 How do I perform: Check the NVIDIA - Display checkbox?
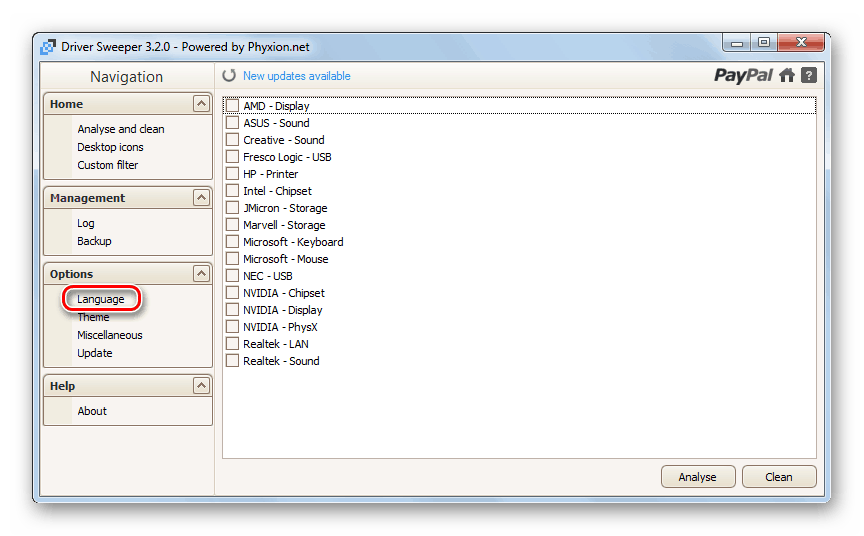coord(233,310)
